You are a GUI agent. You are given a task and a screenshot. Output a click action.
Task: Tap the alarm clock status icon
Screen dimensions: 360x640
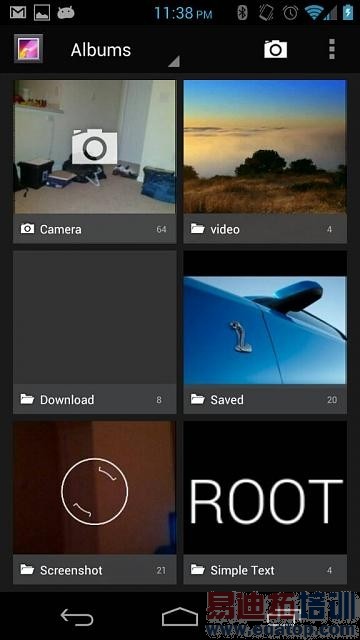pos(290,13)
